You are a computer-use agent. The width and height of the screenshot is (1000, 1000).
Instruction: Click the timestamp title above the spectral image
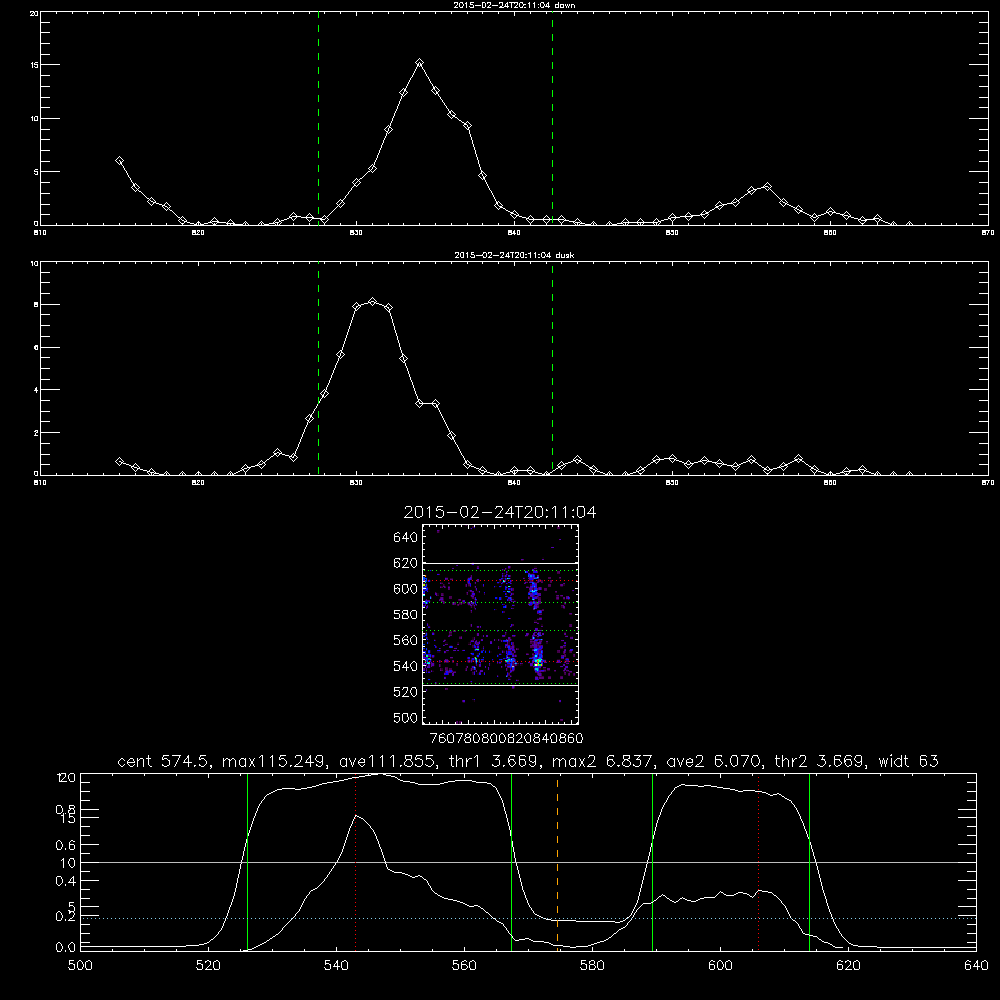click(x=500, y=512)
